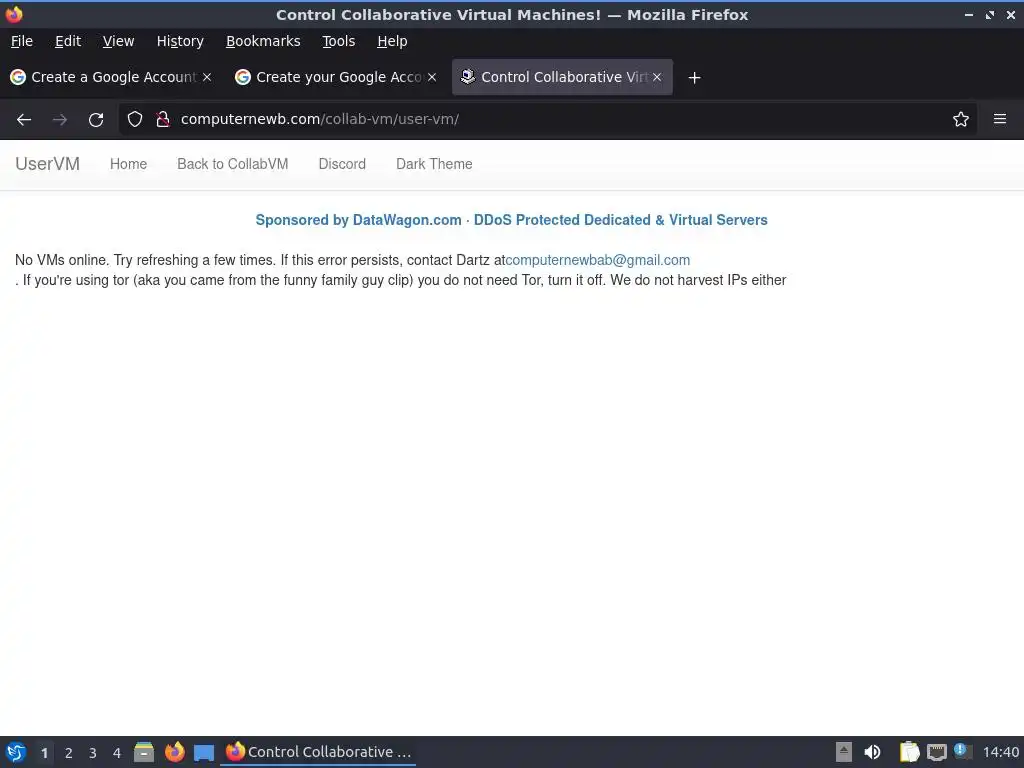
Task: Switch to workspace 1
Action: coord(44,753)
